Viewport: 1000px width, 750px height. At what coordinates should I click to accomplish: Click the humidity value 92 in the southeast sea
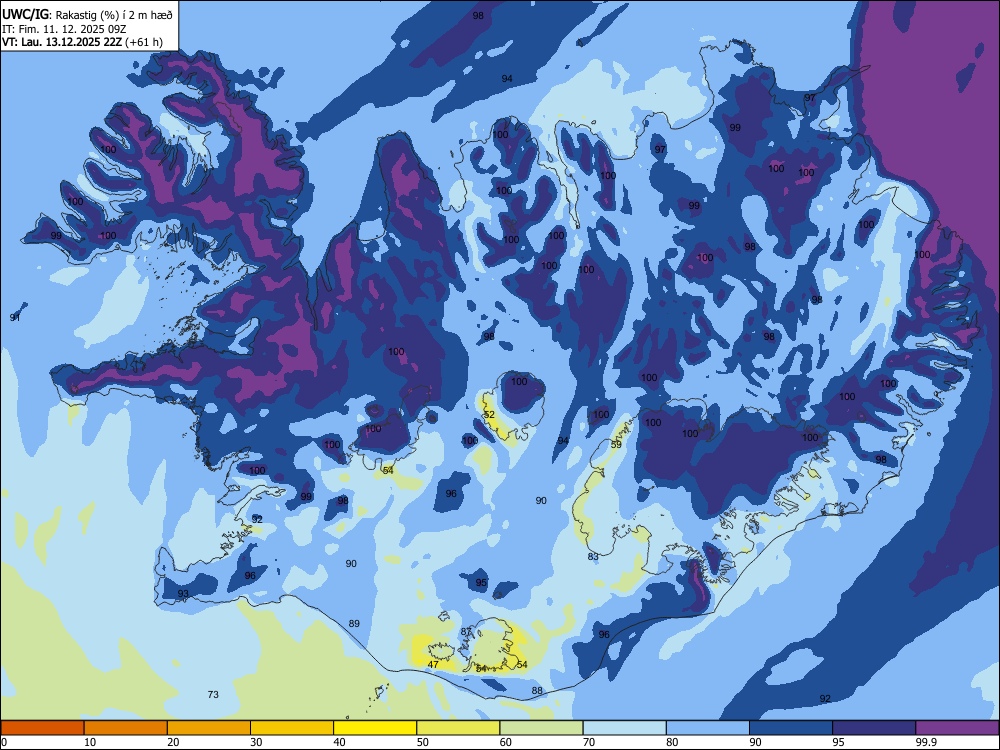tap(825, 698)
